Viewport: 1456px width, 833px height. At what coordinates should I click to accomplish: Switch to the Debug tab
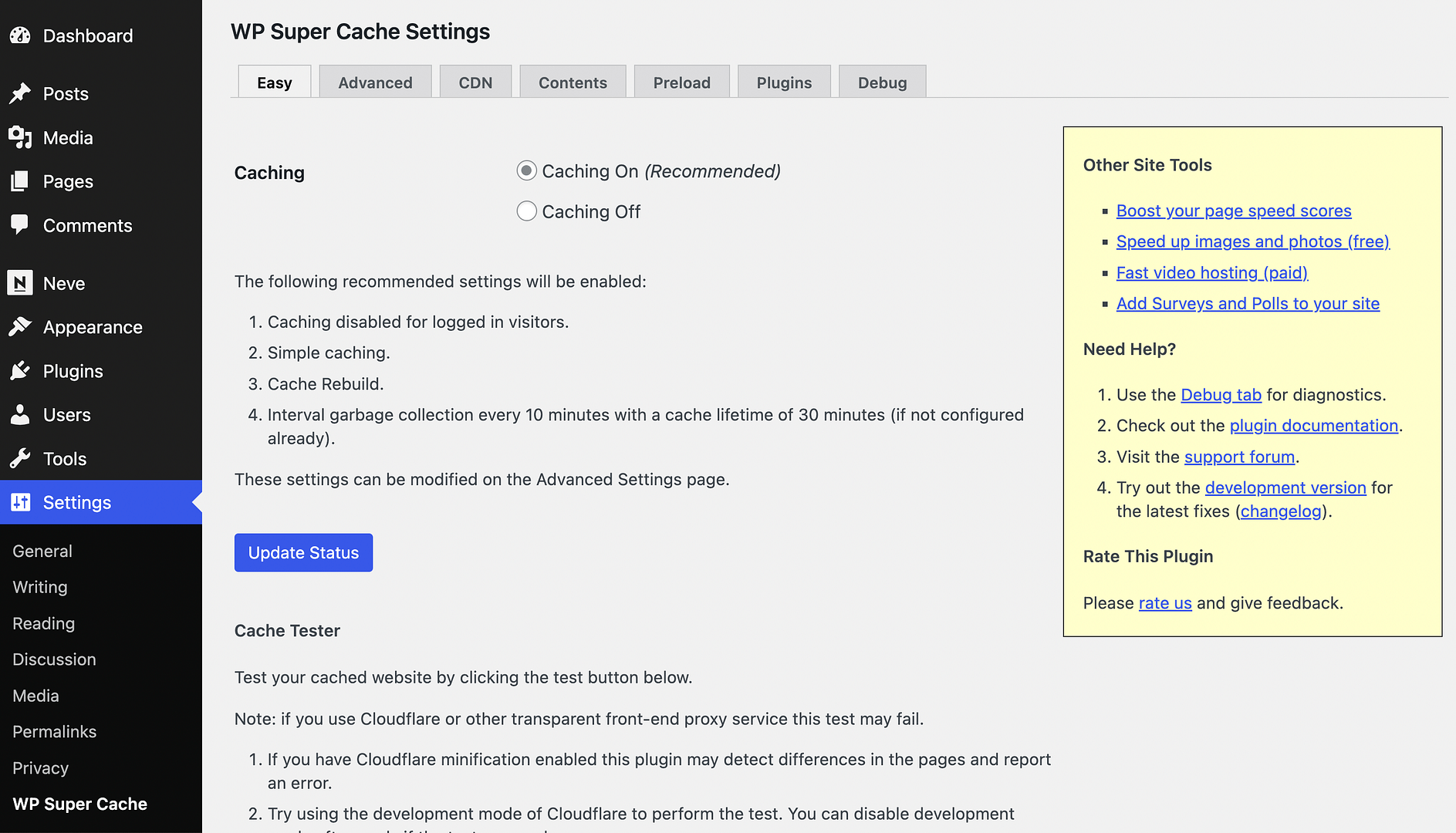(x=882, y=82)
